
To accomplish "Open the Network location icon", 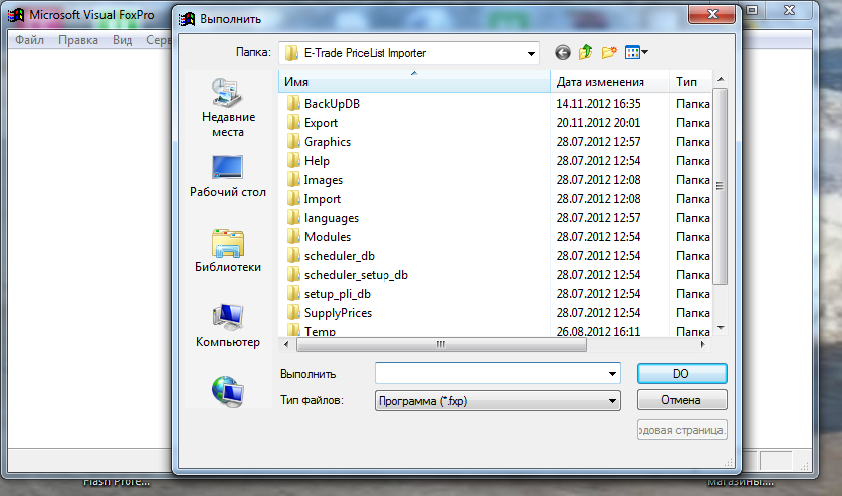I will 228,390.
